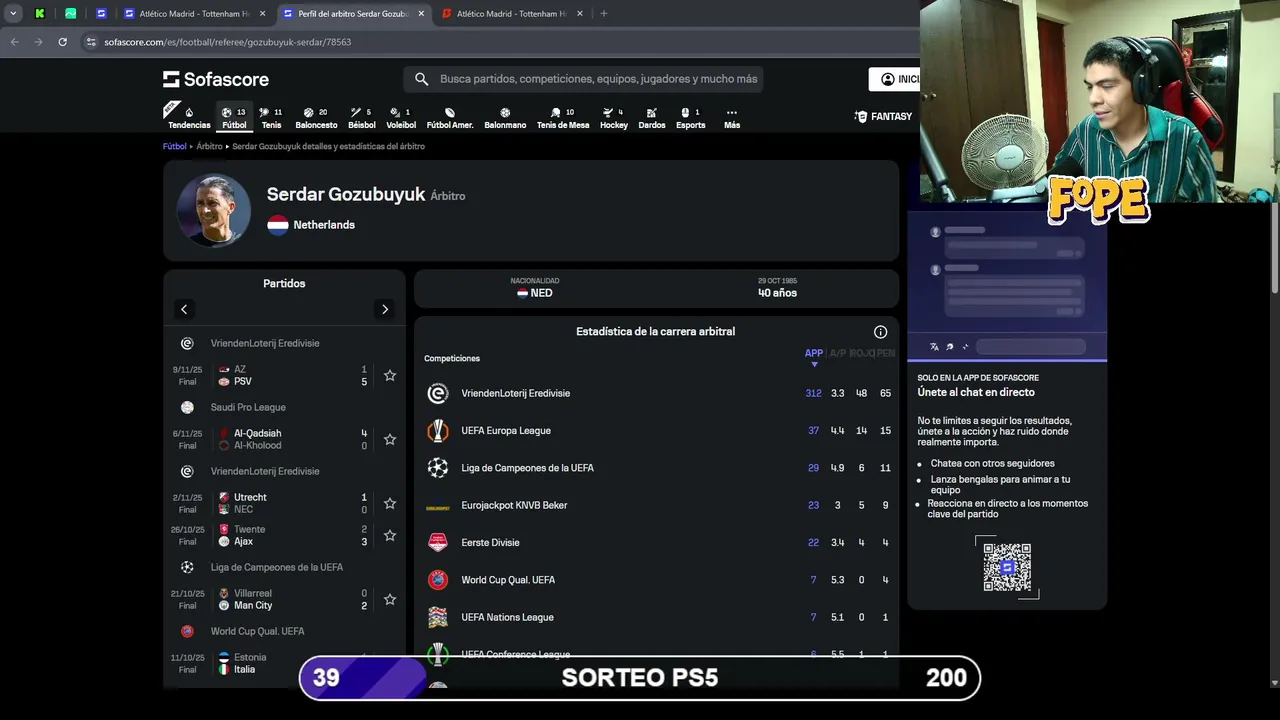Open the Fantasy shield icon
Viewport: 1280px width, 720px height.
coord(861,116)
